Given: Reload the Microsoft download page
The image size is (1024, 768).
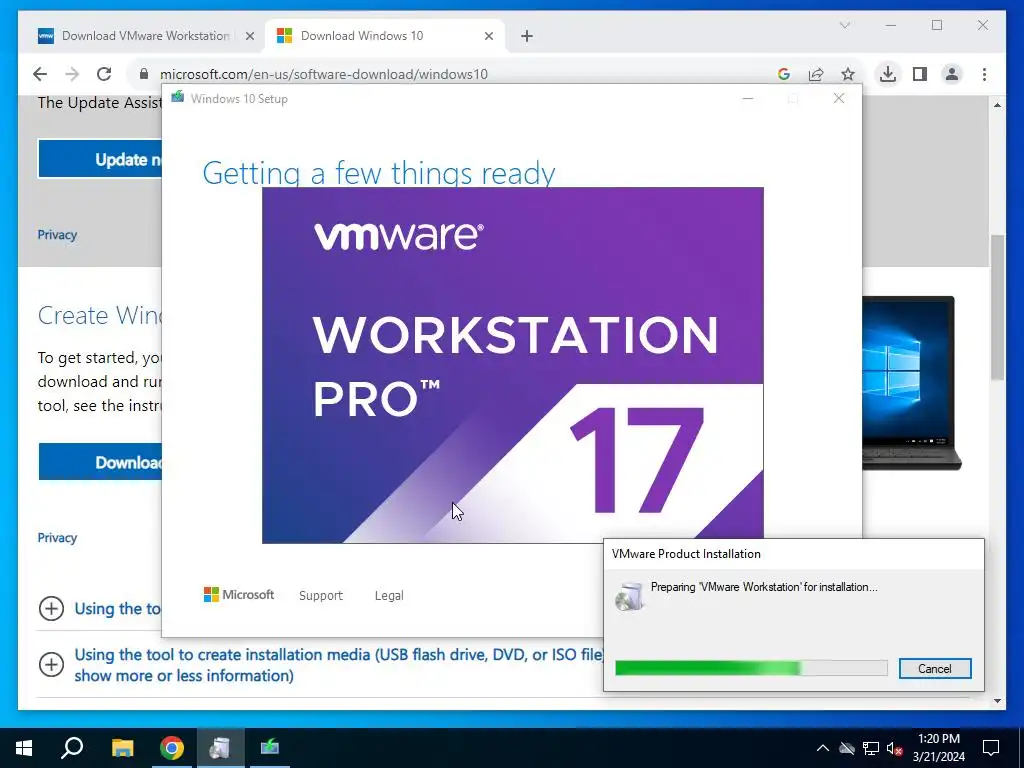Looking at the screenshot, I should [x=104, y=74].
